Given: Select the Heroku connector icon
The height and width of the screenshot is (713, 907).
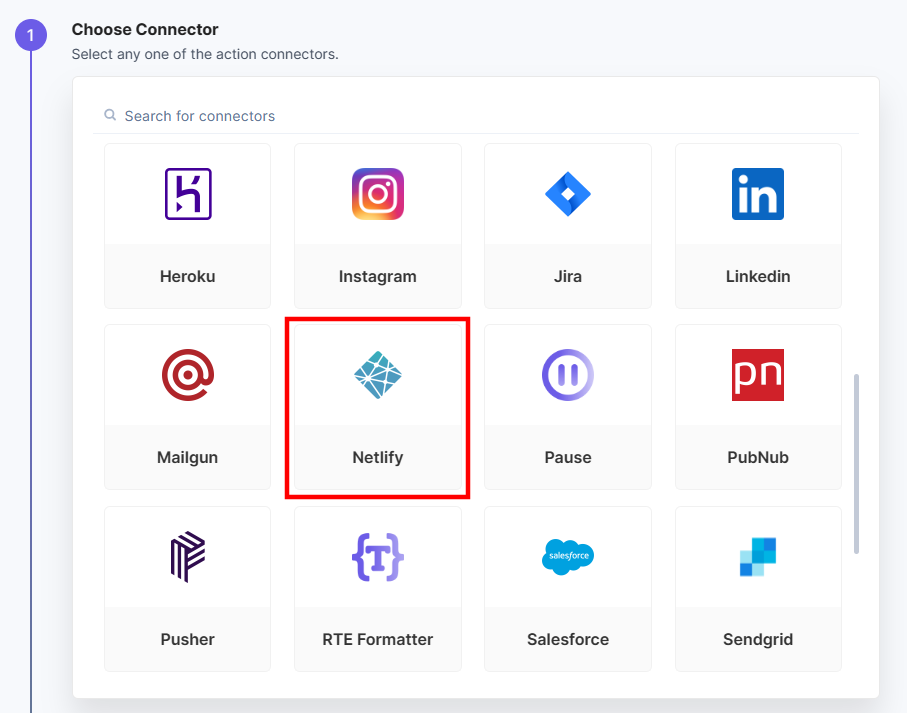Looking at the screenshot, I should pos(188,194).
